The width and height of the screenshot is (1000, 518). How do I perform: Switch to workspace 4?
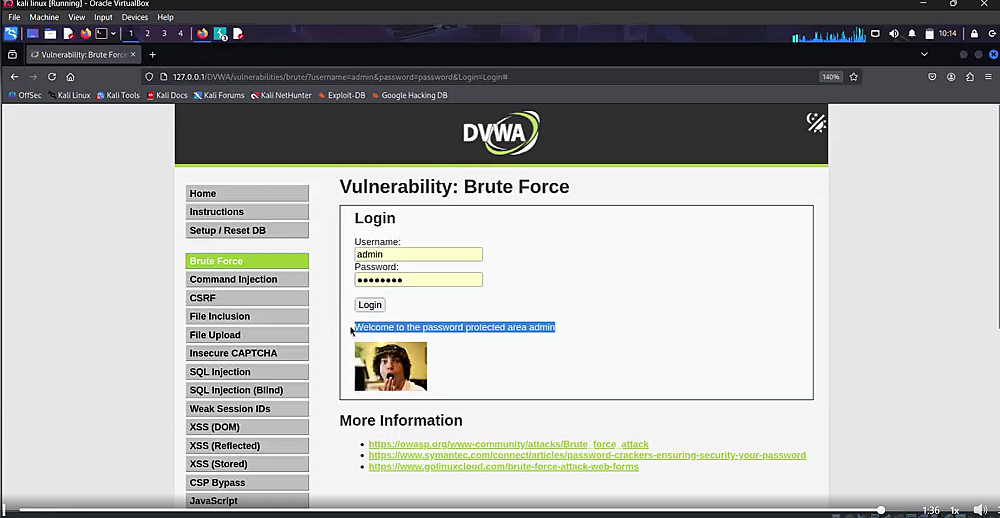[x=180, y=34]
